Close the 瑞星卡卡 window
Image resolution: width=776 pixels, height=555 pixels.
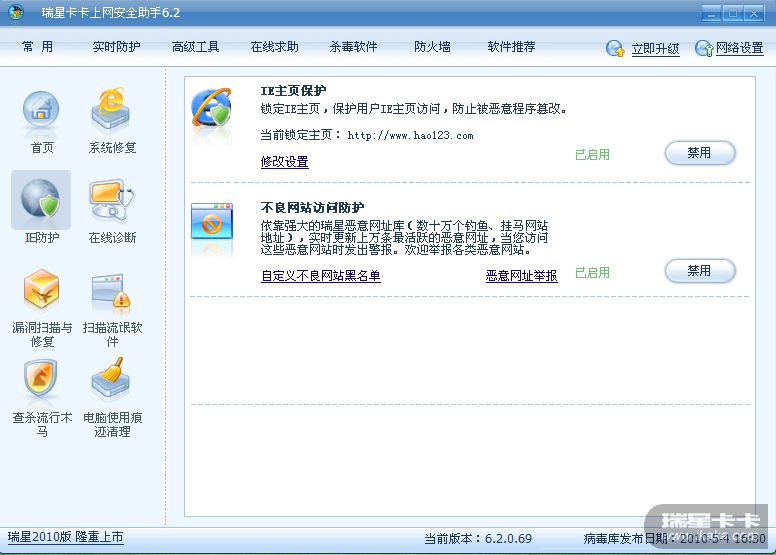click(x=754, y=13)
